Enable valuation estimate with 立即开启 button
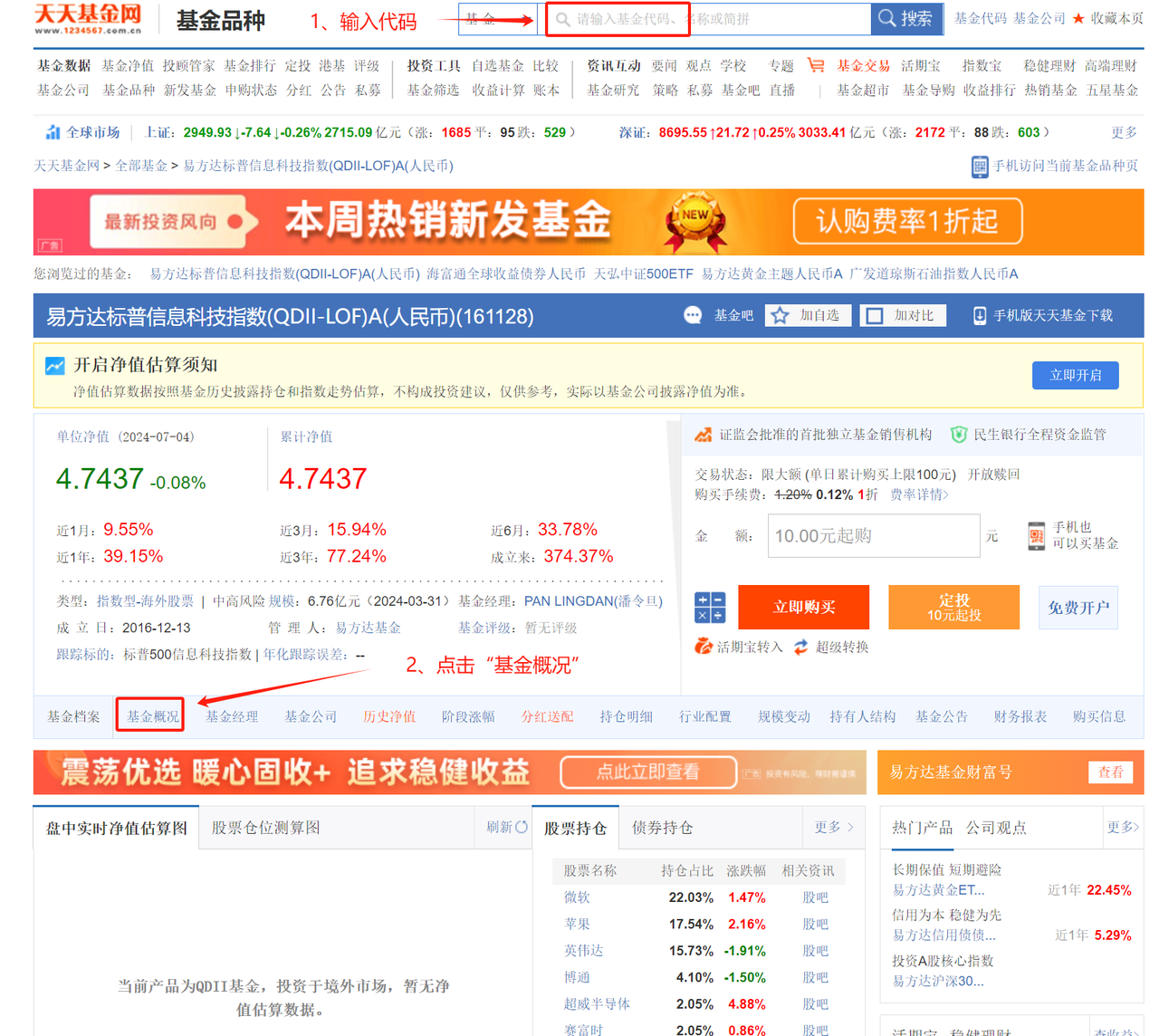The image size is (1159, 1036). (x=1075, y=375)
